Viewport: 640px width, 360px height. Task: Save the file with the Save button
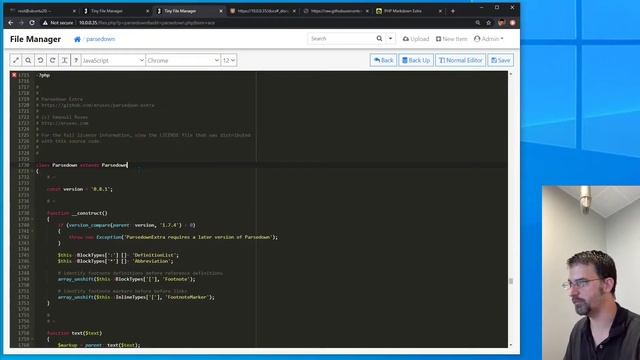[x=500, y=60]
